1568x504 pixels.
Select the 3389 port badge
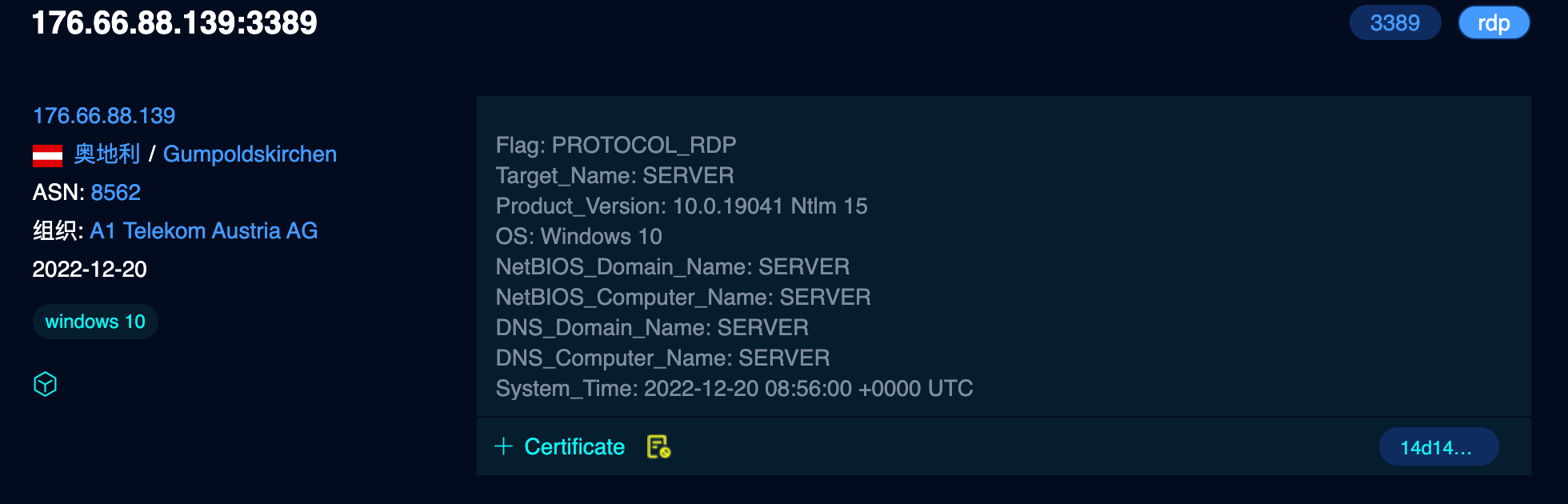pos(1395,22)
